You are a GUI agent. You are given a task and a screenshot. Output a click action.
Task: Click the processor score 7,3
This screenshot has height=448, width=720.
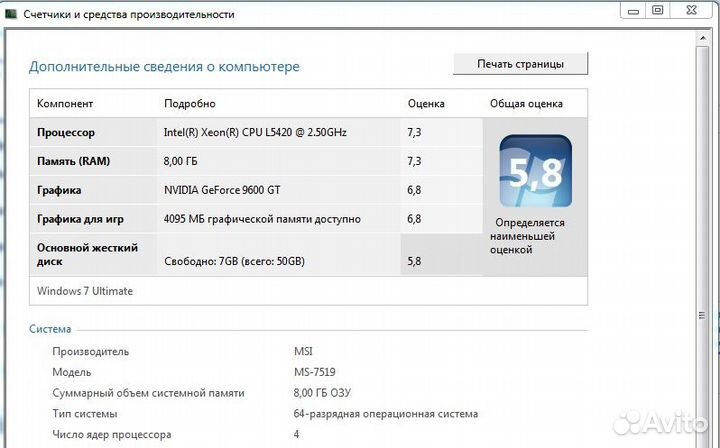(414, 132)
